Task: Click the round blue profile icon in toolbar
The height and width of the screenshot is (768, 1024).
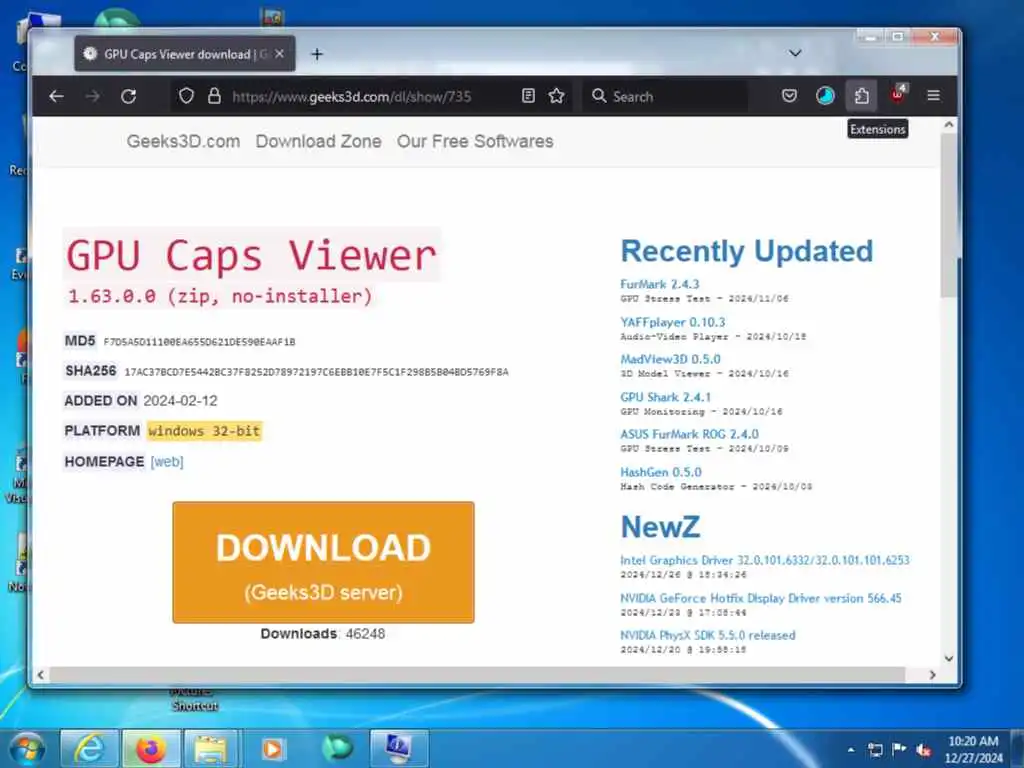Action: point(825,96)
